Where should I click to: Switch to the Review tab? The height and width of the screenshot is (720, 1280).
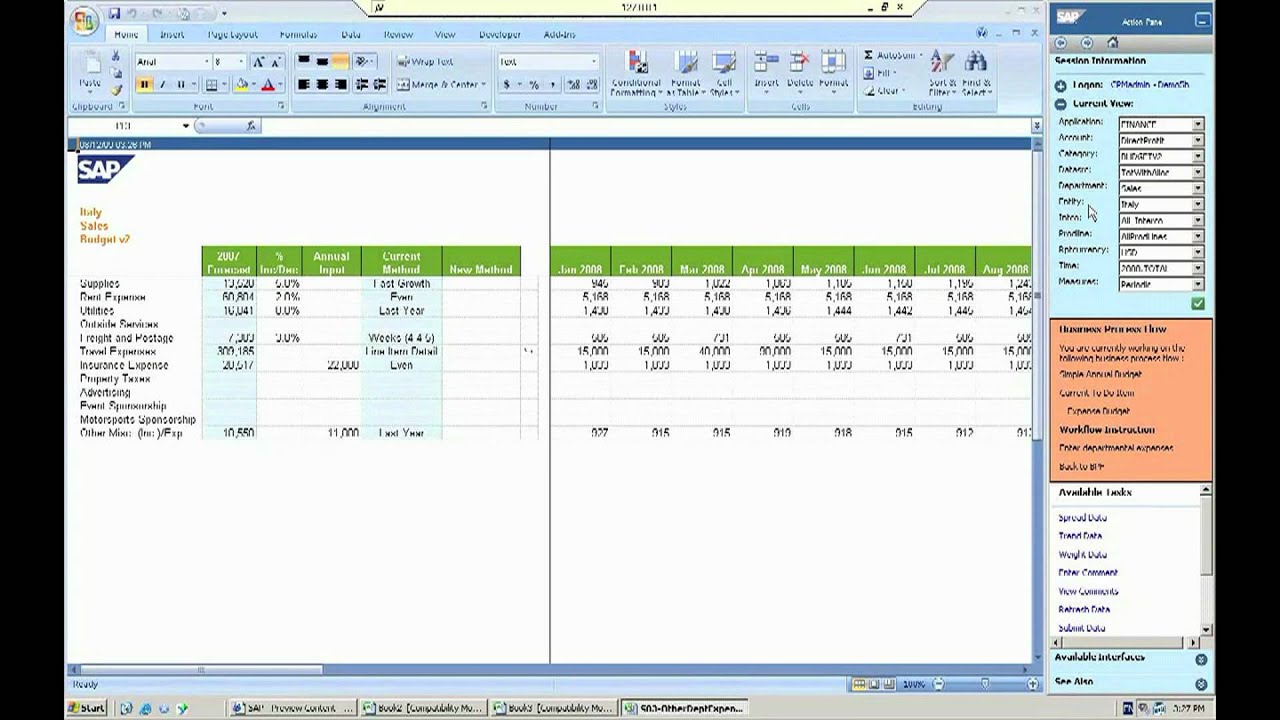pyautogui.click(x=398, y=35)
